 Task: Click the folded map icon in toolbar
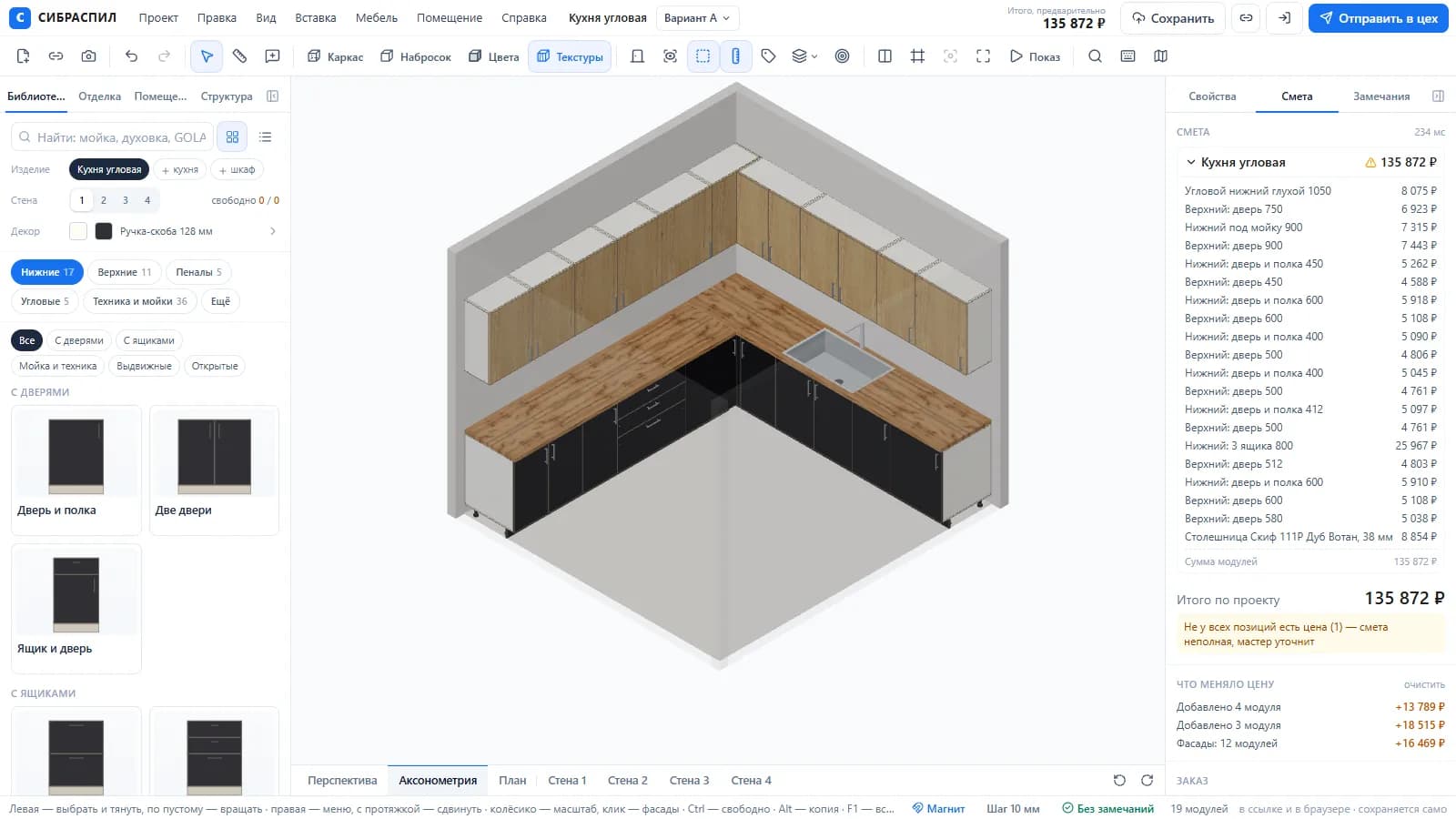(1160, 56)
